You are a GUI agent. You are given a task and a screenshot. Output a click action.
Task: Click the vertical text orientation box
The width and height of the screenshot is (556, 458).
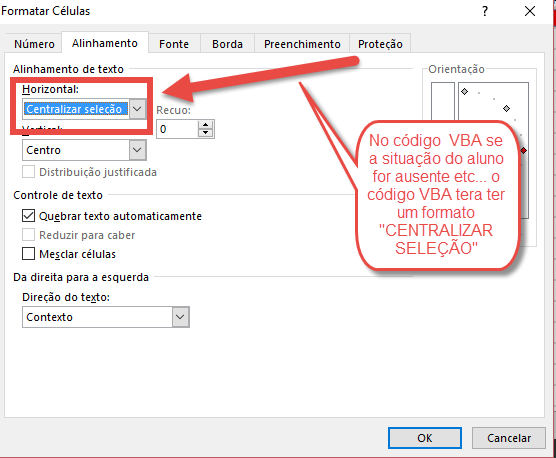[443, 102]
